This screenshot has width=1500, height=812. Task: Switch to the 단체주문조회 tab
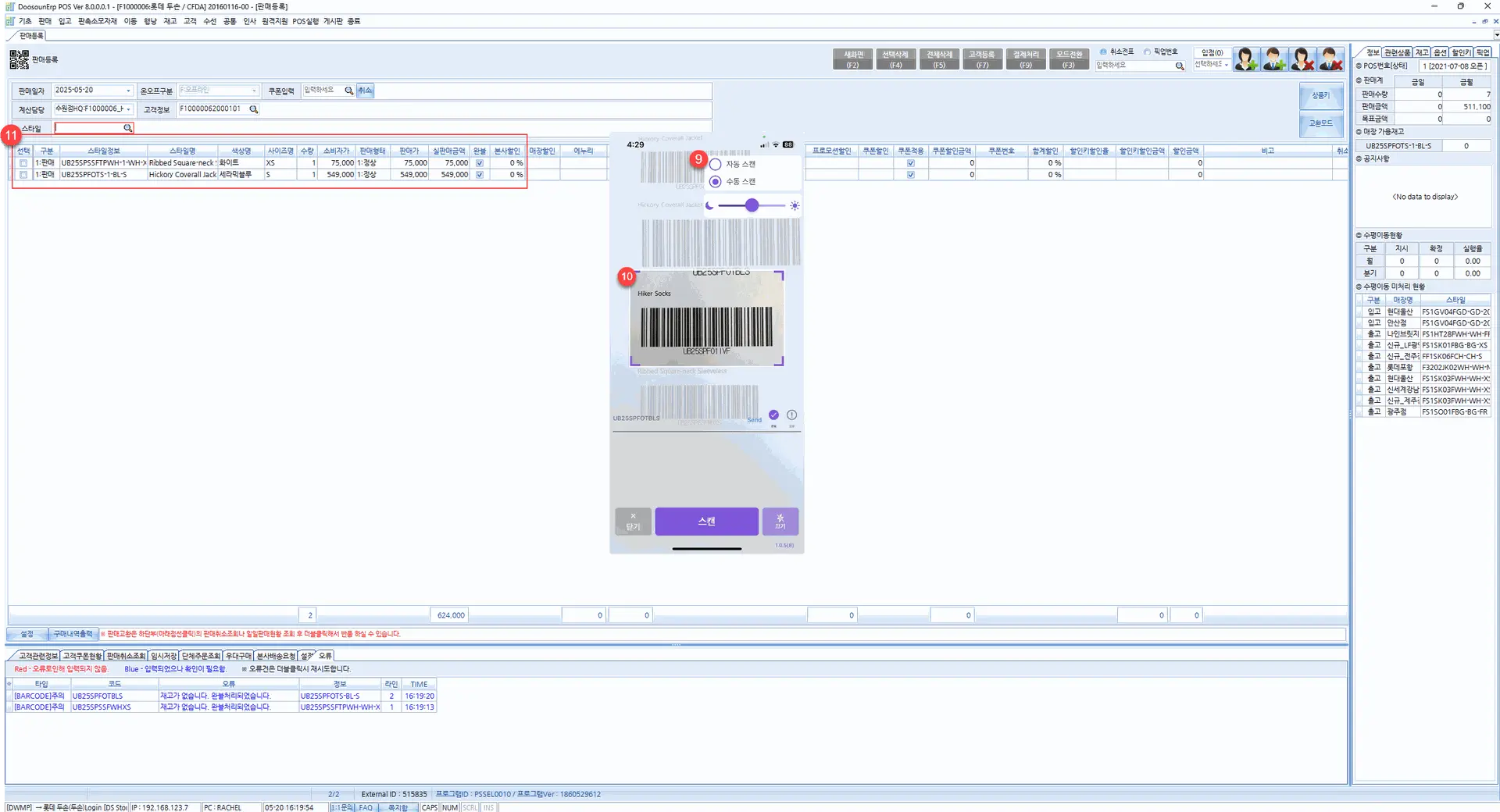[x=202, y=656]
